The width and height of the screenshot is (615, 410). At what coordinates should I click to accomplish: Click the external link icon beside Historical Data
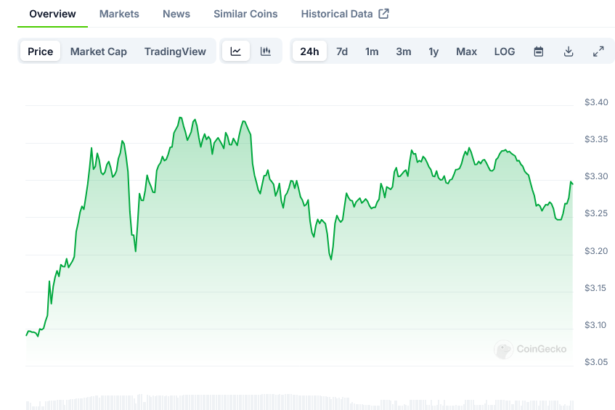pos(383,14)
